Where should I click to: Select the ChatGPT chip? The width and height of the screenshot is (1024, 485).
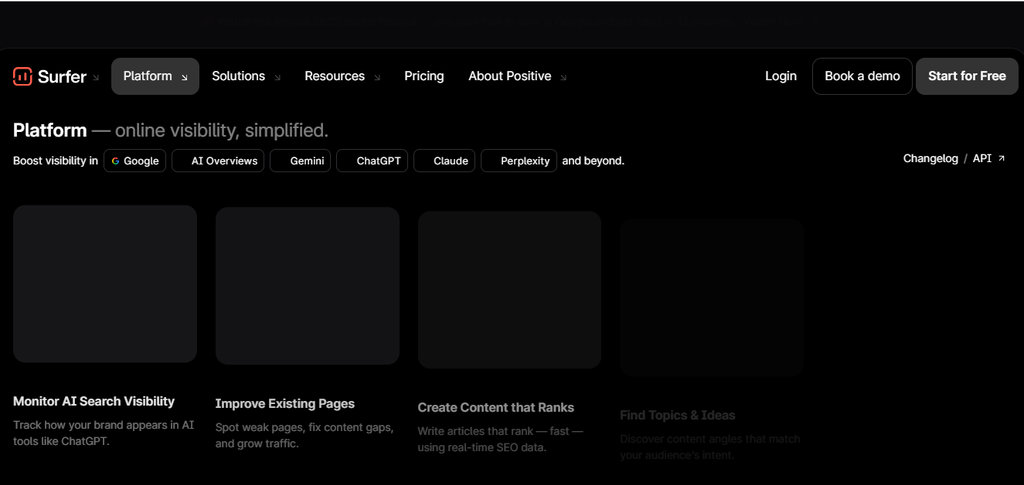[372, 161]
